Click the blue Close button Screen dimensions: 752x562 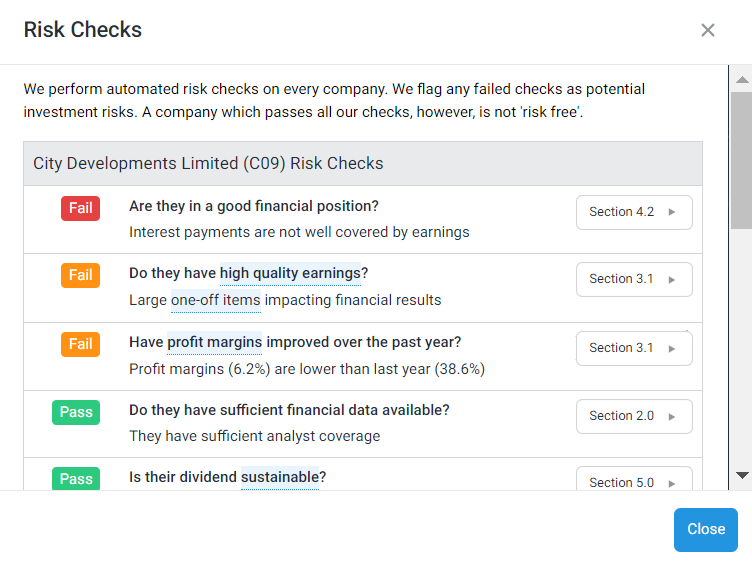click(705, 529)
